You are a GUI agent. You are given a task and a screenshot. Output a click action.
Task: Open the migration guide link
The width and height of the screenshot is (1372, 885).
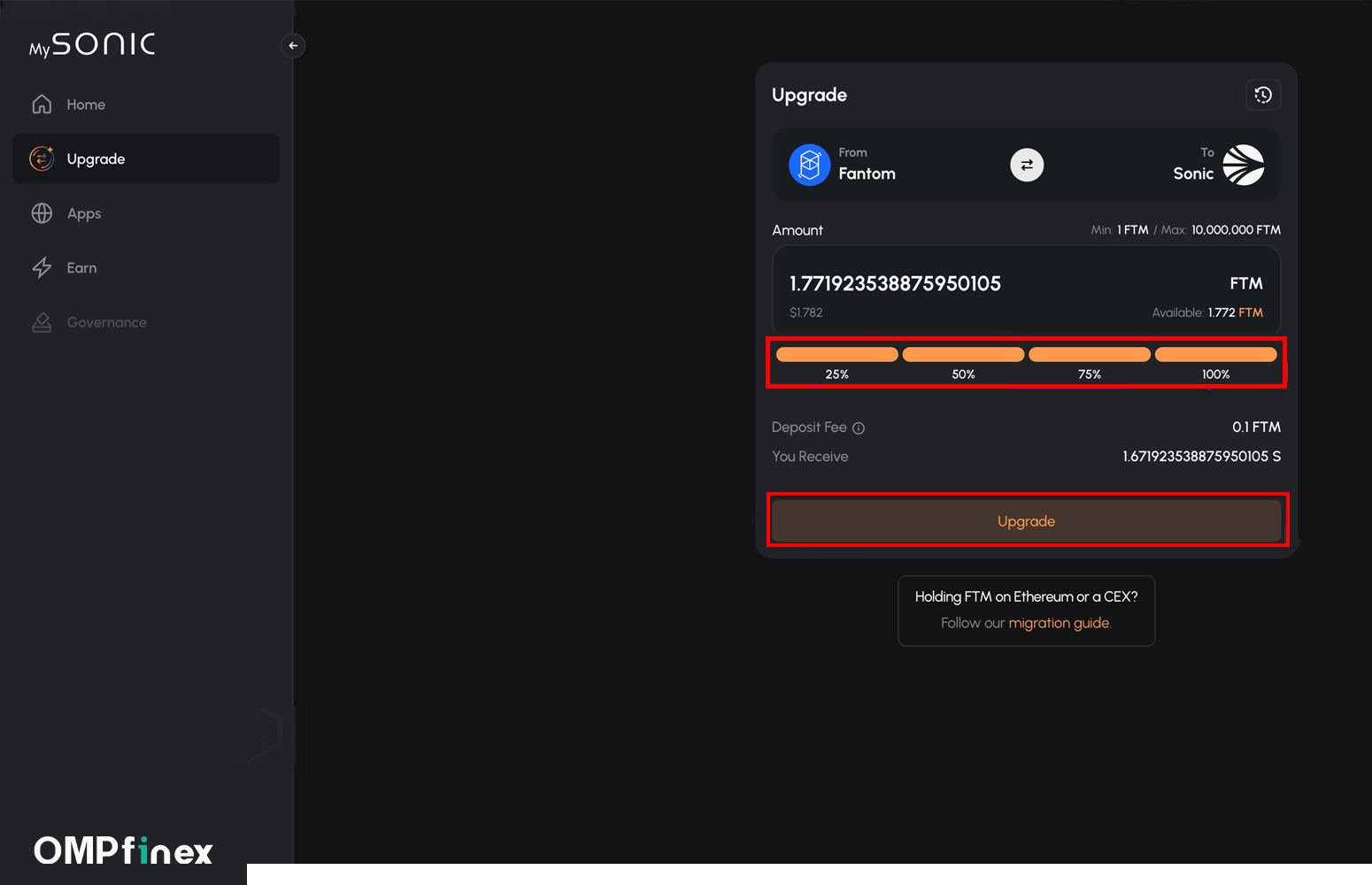[x=1059, y=622]
